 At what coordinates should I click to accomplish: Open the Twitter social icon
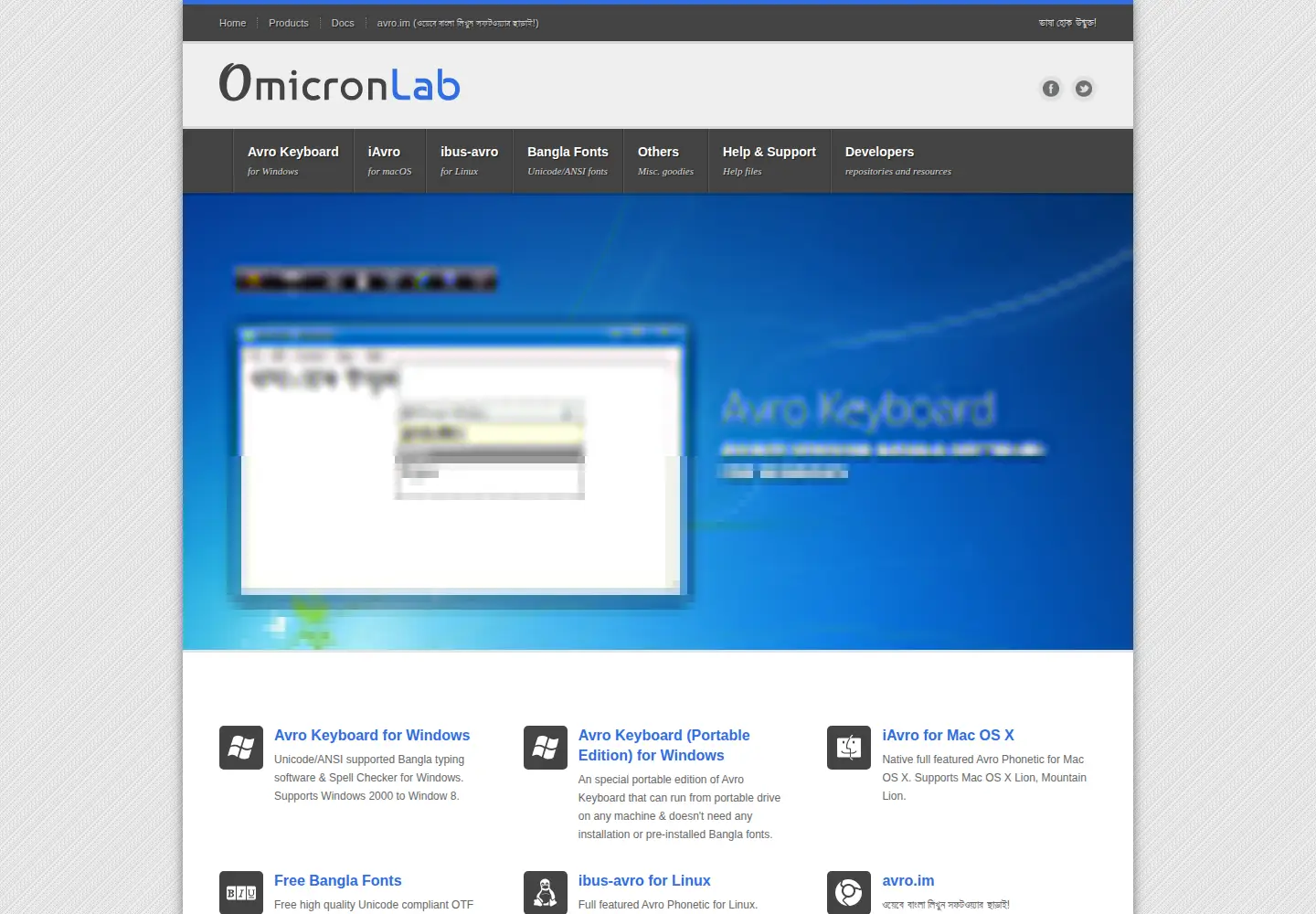[1084, 89]
